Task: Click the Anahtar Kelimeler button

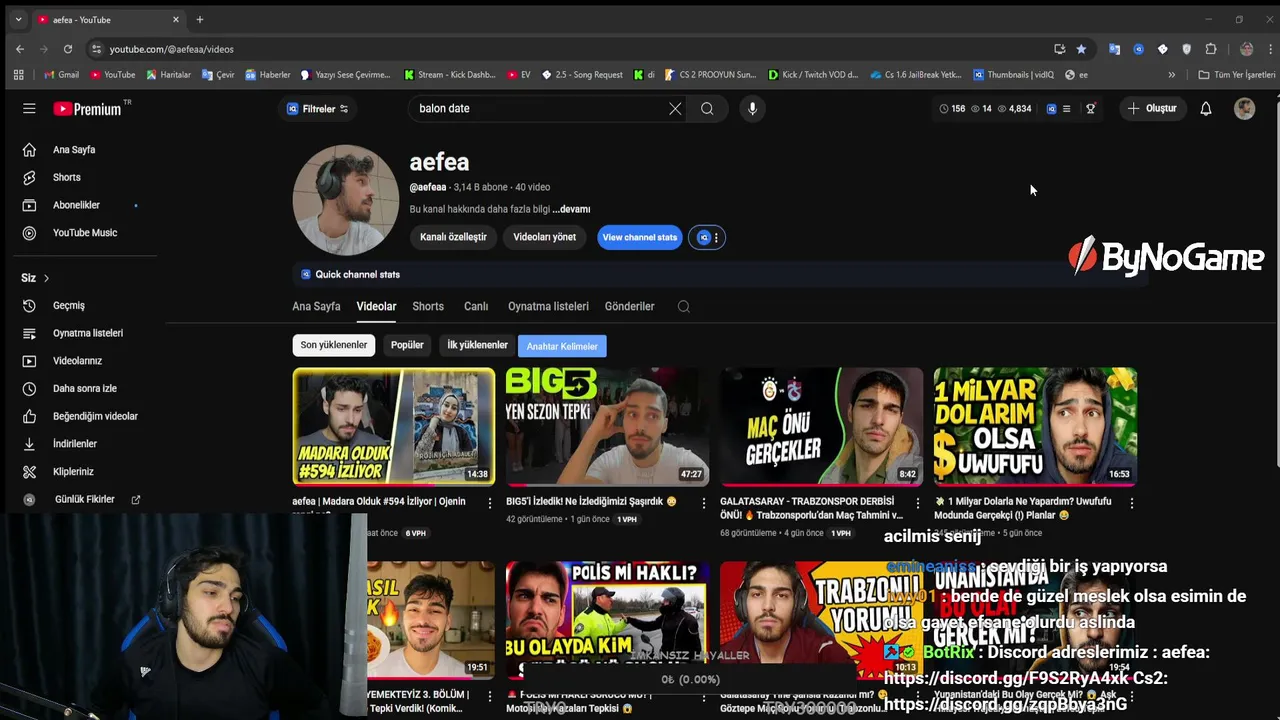Action: pos(562,346)
